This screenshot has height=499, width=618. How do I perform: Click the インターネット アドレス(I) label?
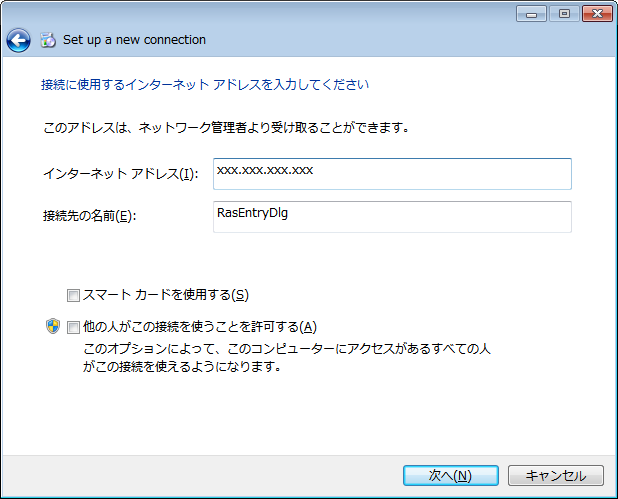coord(121,174)
